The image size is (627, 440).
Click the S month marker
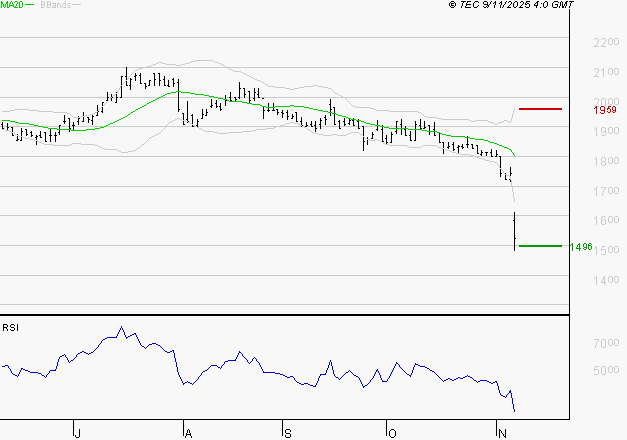[288, 433]
